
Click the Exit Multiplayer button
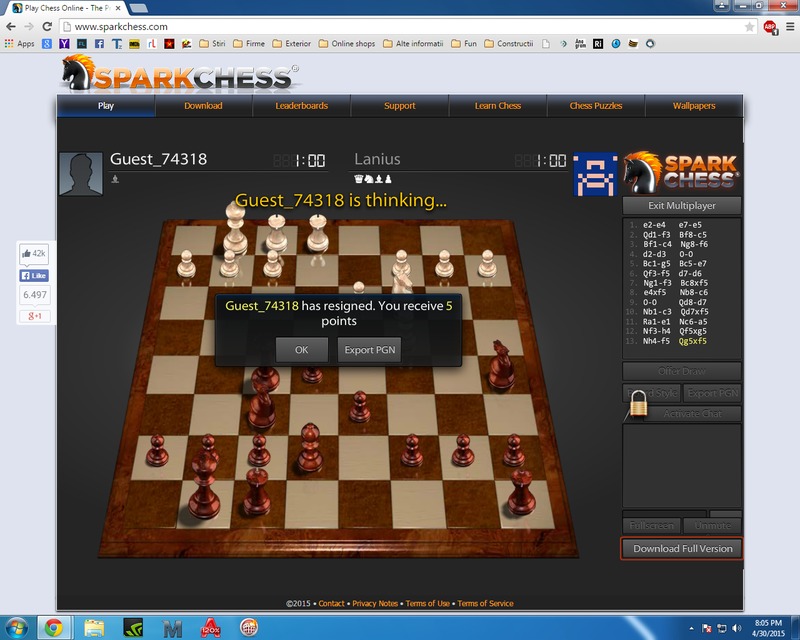(682, 206)
